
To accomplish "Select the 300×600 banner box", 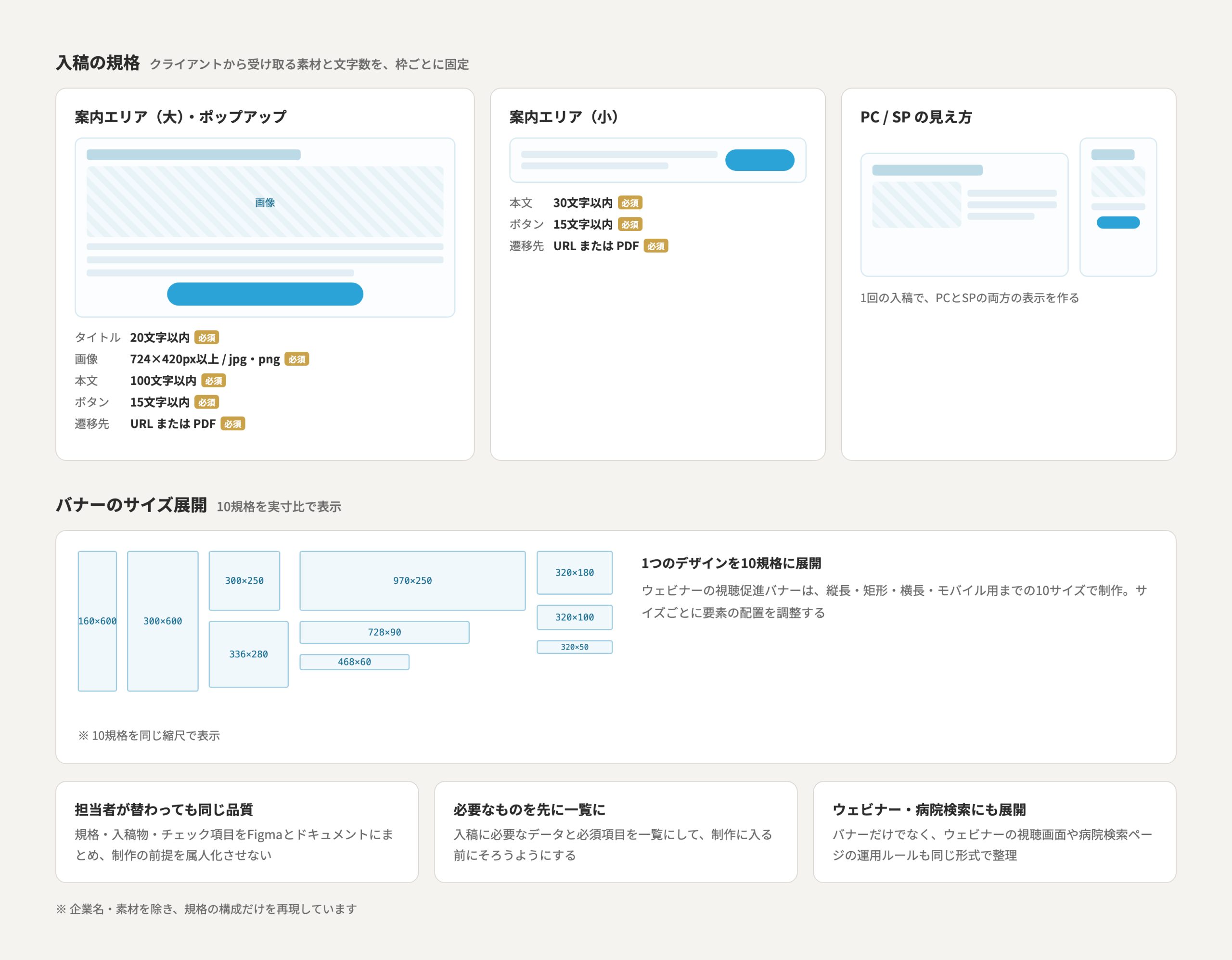I will point(163,621).
